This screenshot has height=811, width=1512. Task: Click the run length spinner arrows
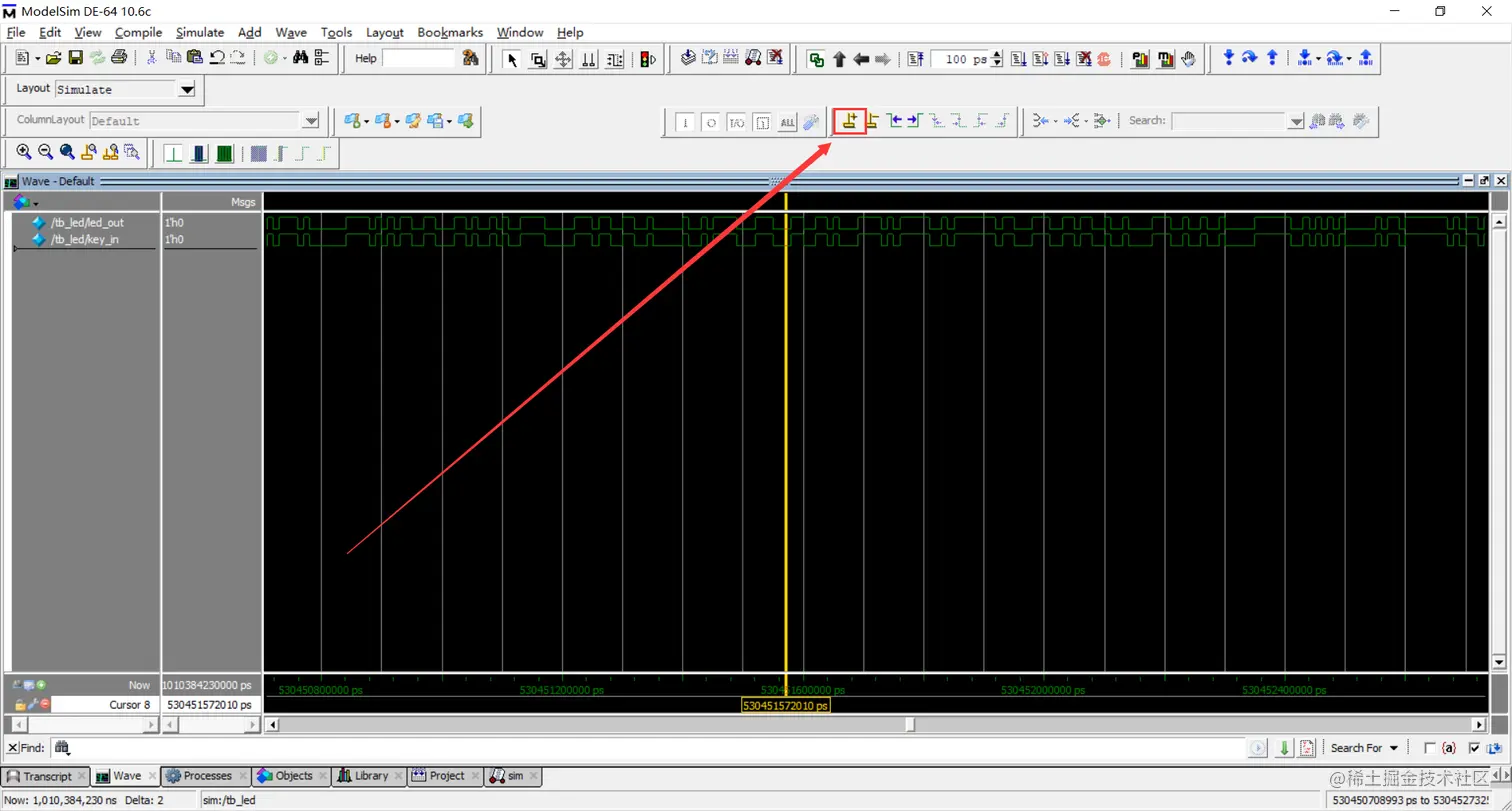click(x=996, y=59)
